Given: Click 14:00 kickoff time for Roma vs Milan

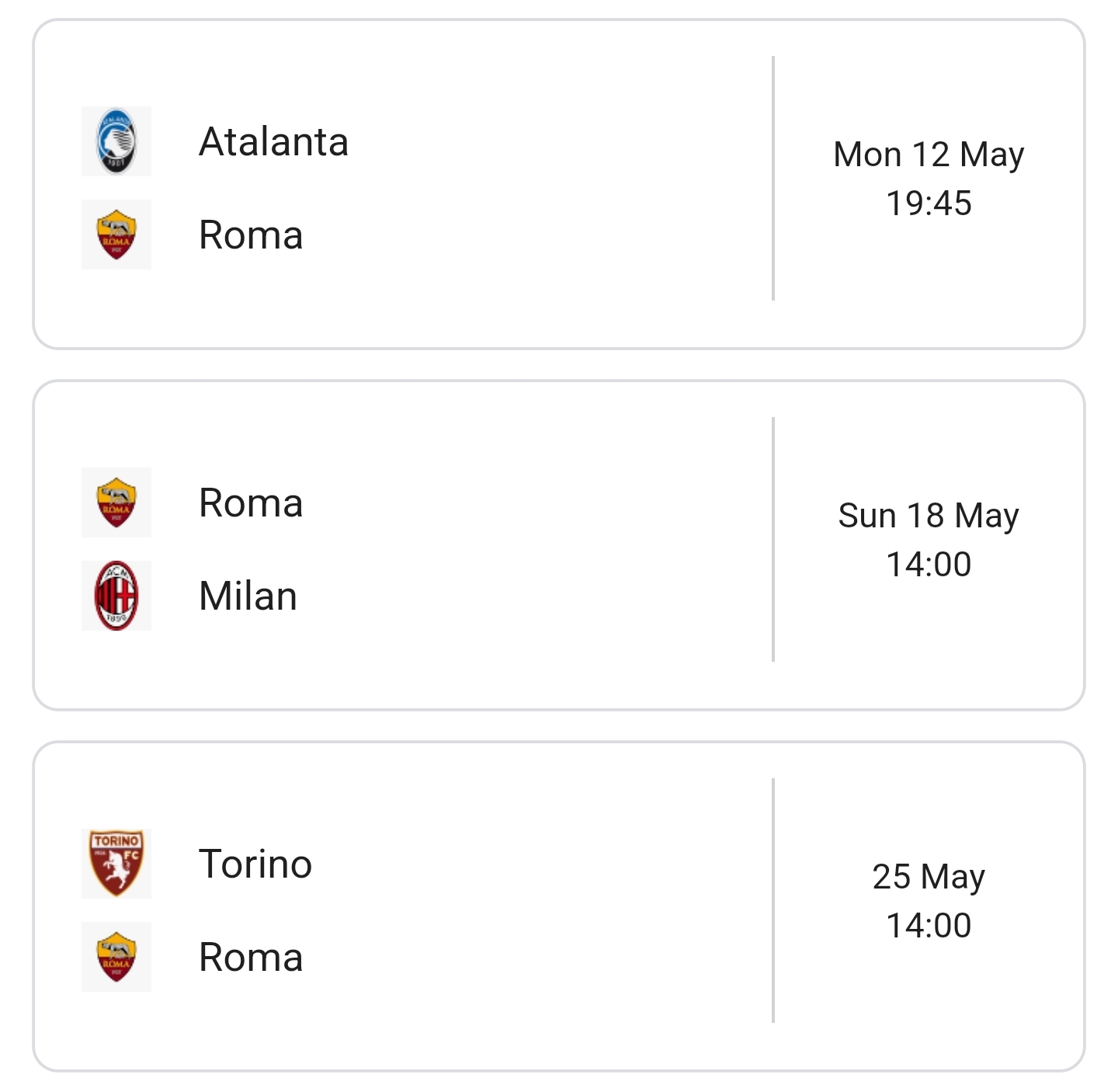Looking at the screenshot, I should 929,565.
